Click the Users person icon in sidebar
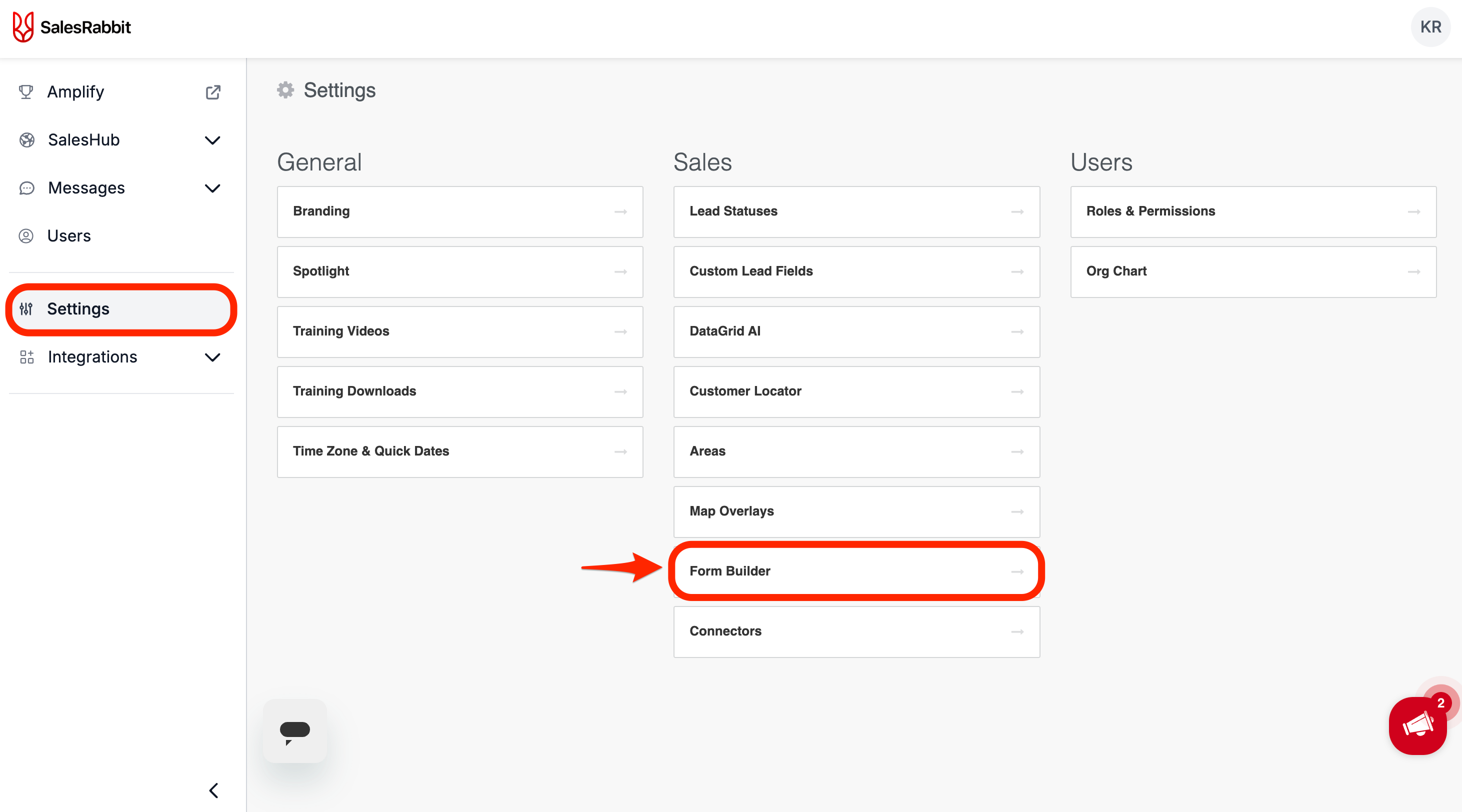 (x=26, y=236)
